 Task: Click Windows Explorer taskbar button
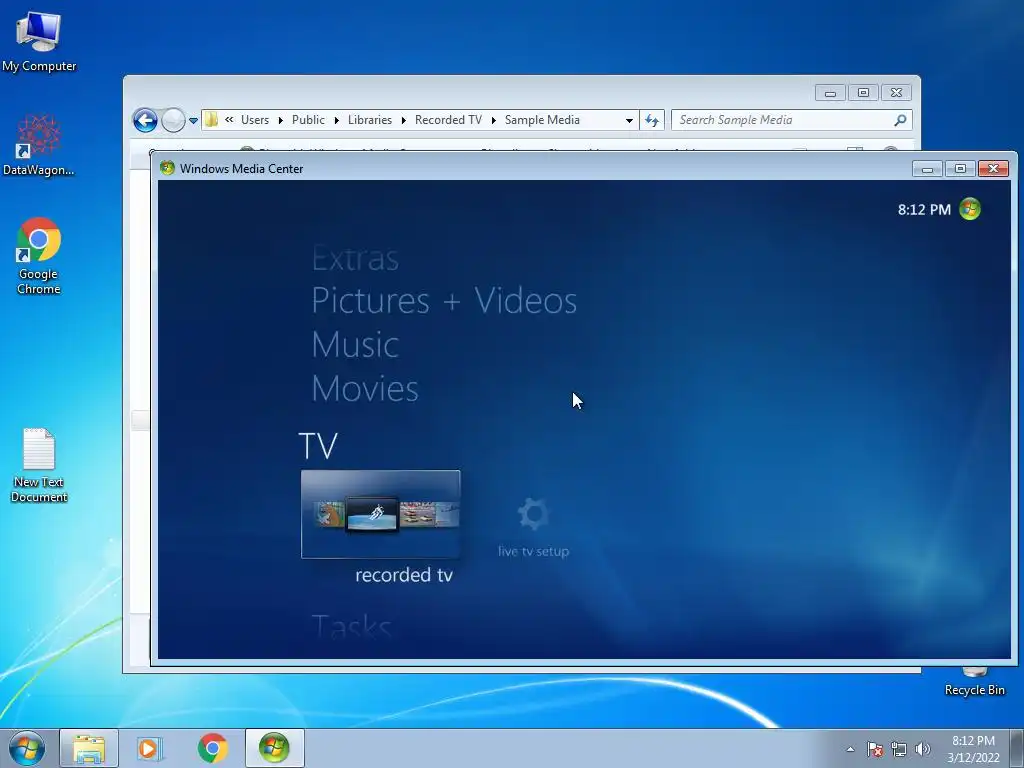coord(89,748)
